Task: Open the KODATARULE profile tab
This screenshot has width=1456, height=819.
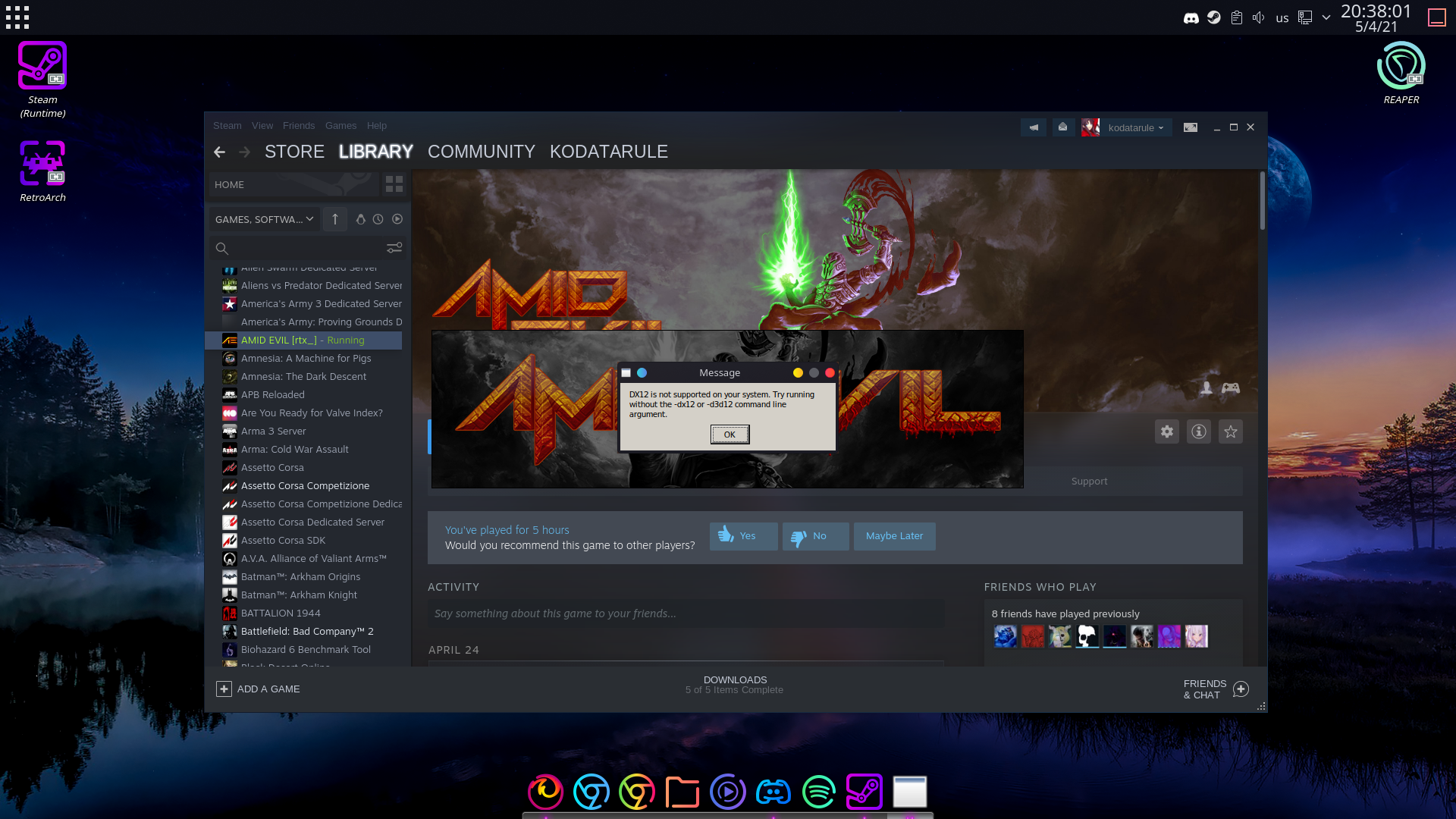Action: (609, 152)
